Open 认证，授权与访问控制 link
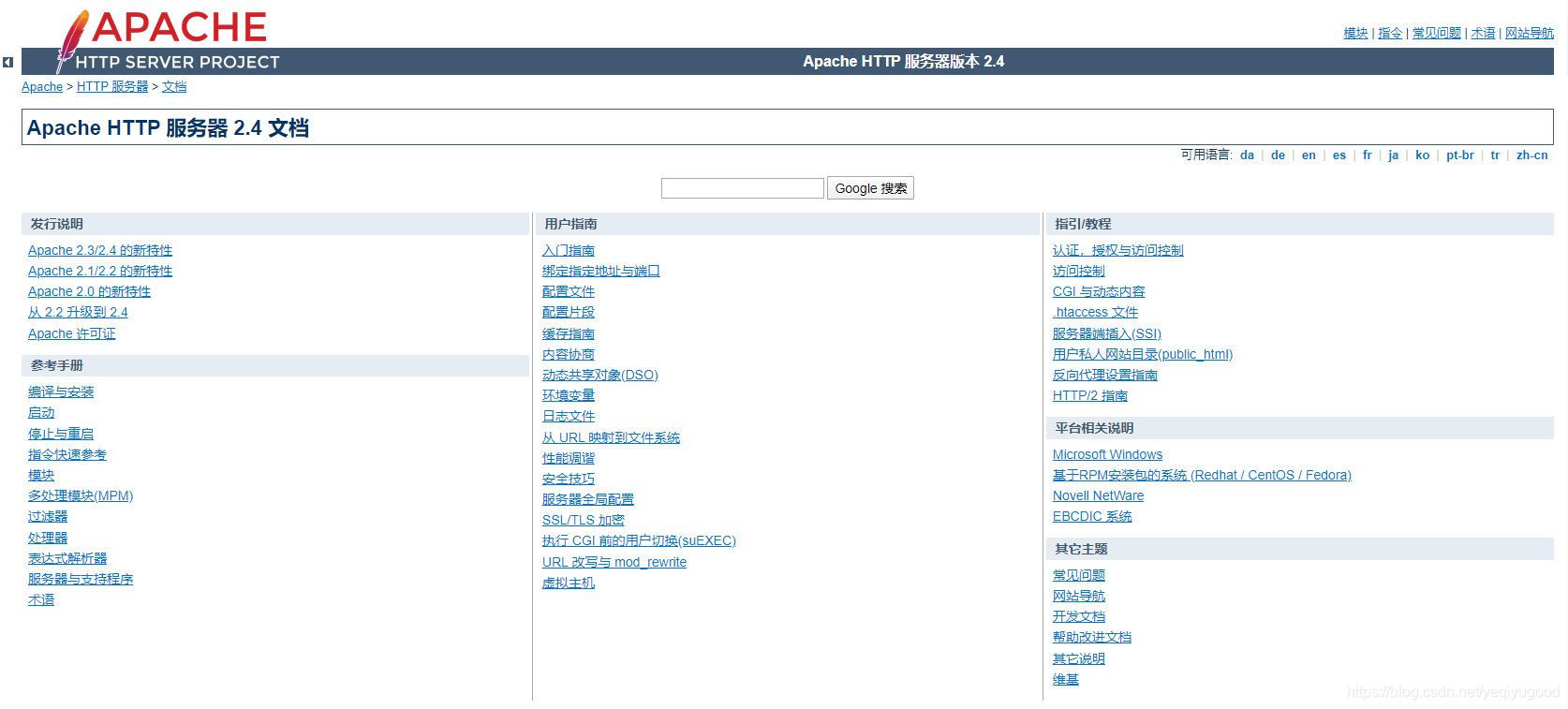Image resolution: width=1568 pixels, height=709 pixels. [x=1118, y=250]
